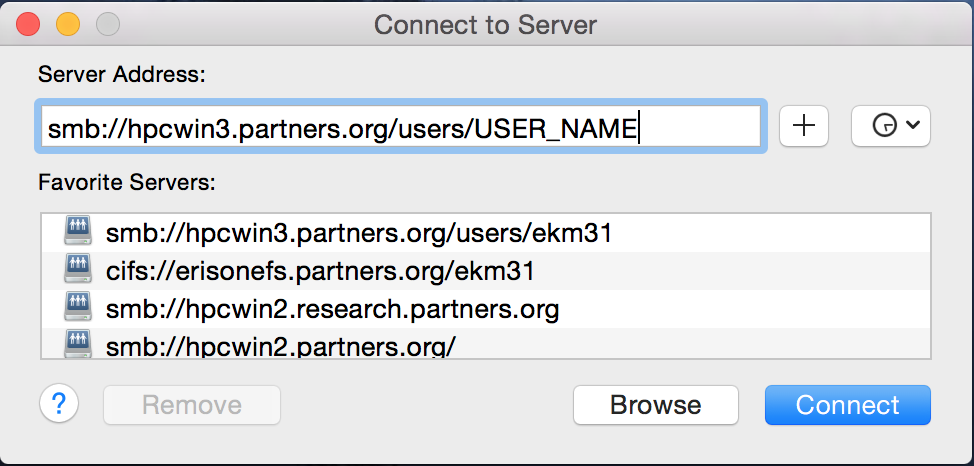The width and height of the screenshot is (974, 466).
Task: Select favorite smb://hpcwin2.research.partners.org
Action: tap(486, 309)
